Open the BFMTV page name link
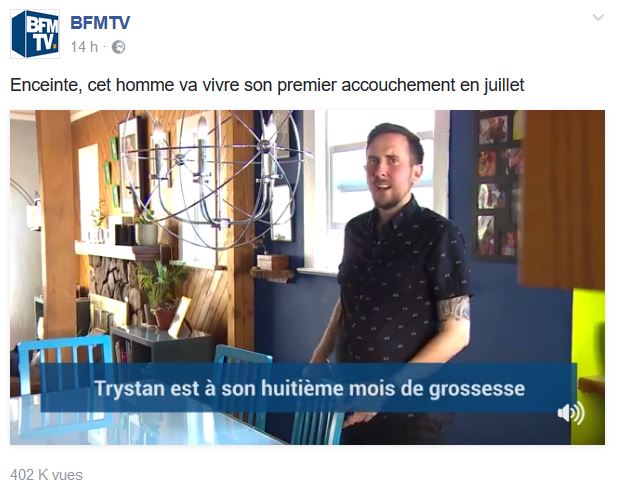The image size is (619, 495). click(100, 23)
